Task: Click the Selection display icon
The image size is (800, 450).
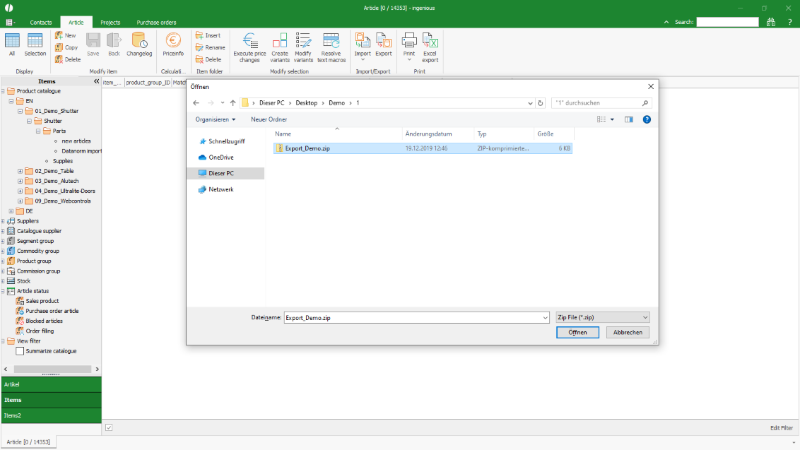Action: pos(35,44)
